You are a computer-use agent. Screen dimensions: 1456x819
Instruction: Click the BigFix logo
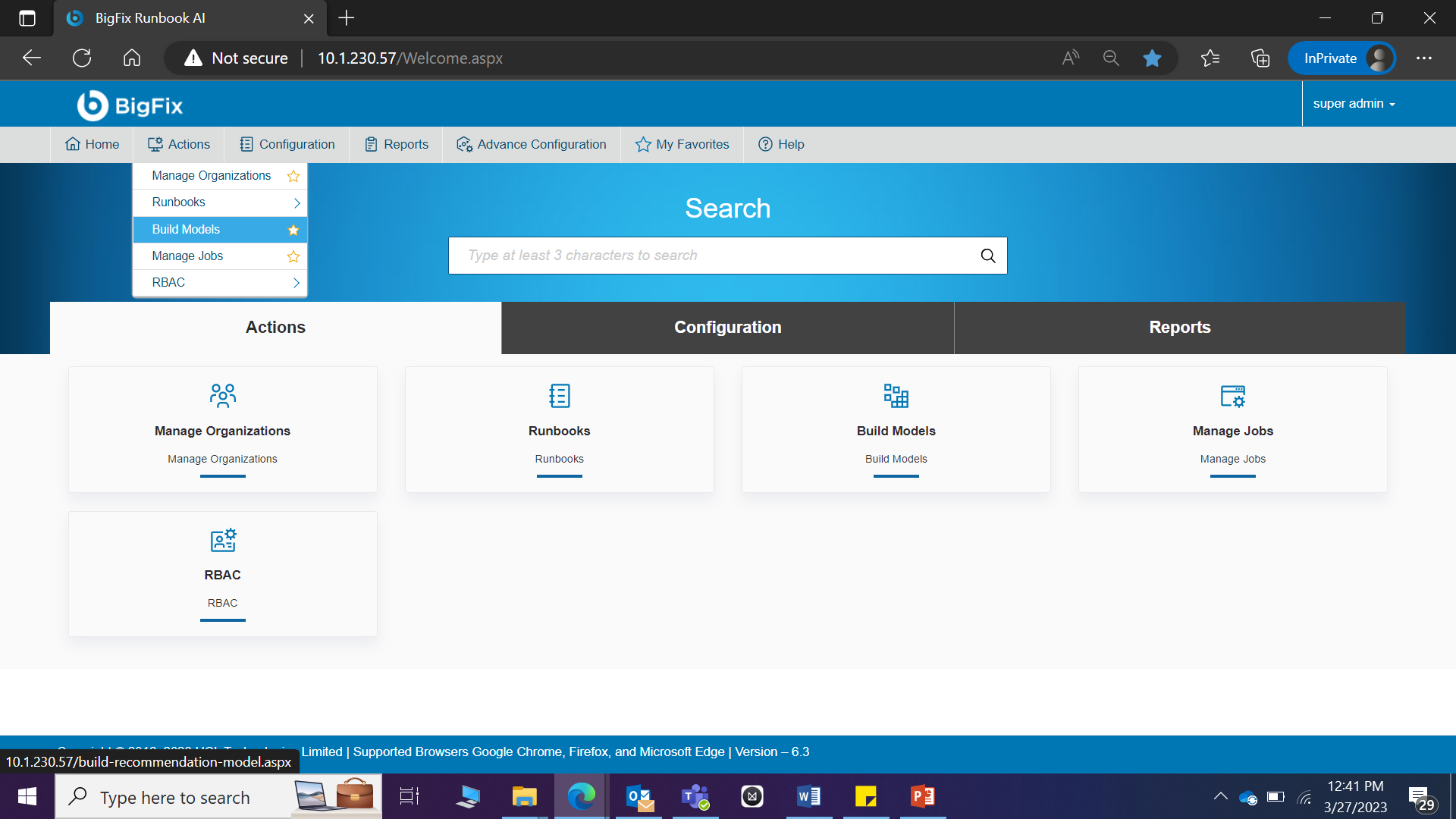point(130,105)
